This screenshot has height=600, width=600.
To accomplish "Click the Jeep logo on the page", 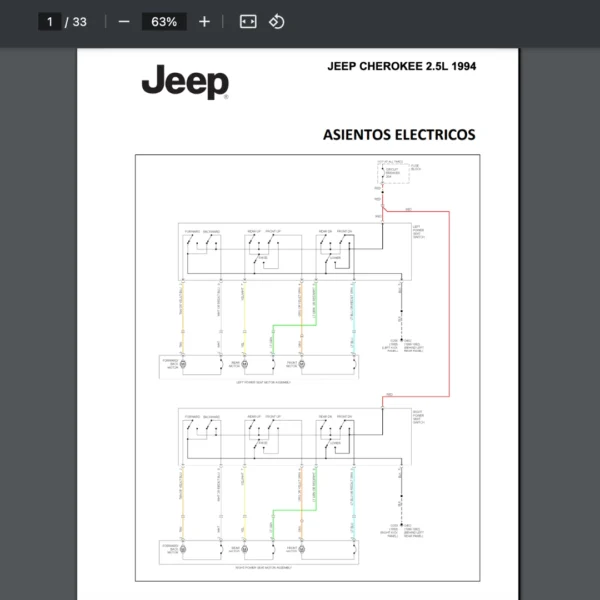I will tap(185, 82).
